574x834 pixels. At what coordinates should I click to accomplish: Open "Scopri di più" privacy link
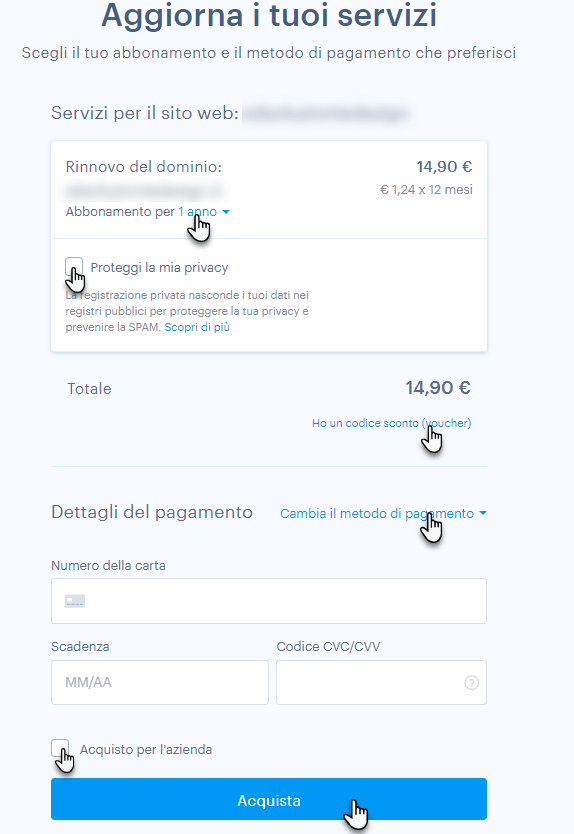tap(197, 327)
